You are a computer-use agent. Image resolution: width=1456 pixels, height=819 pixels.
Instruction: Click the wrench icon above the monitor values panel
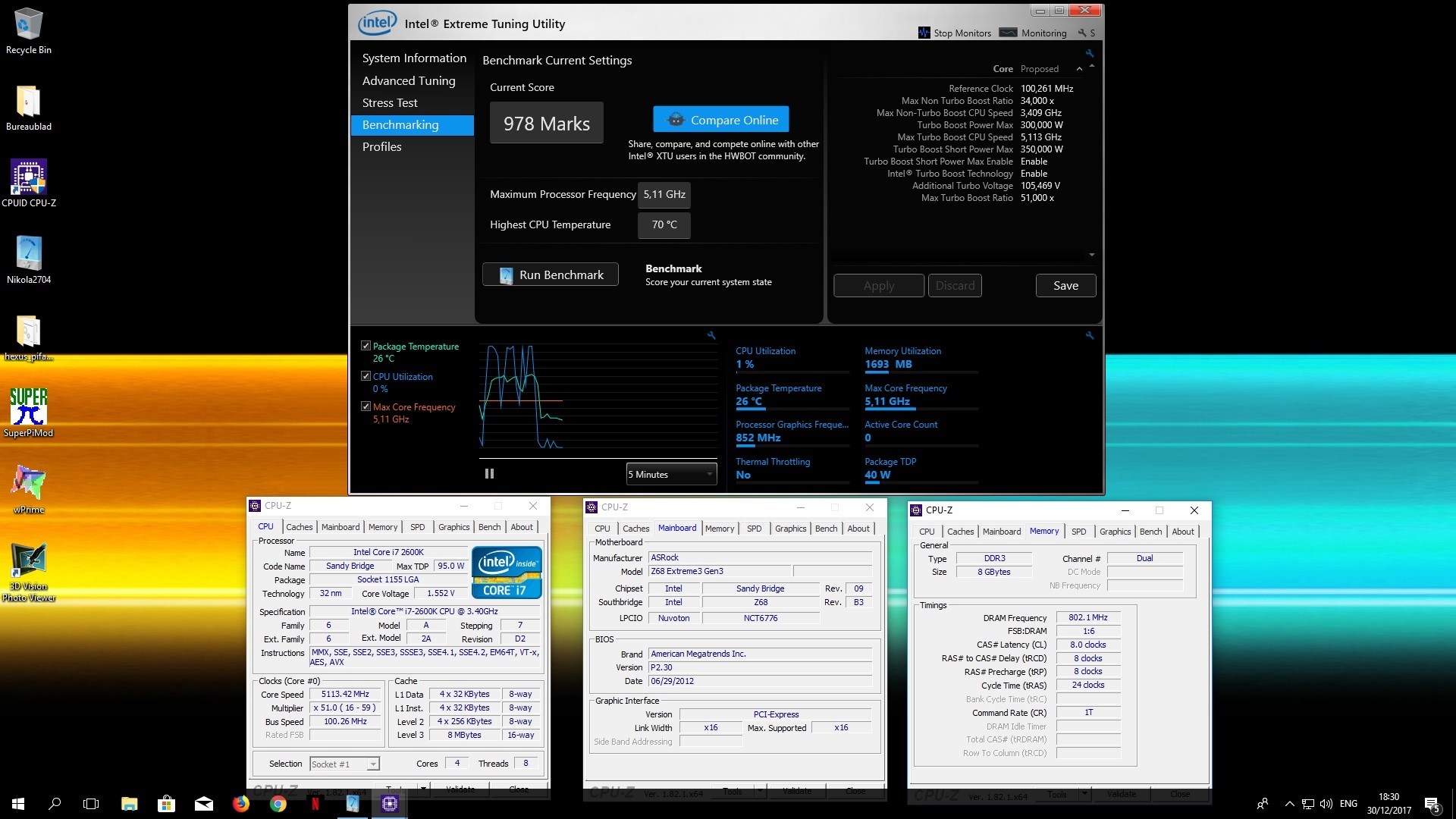(x=1090, y=335)
